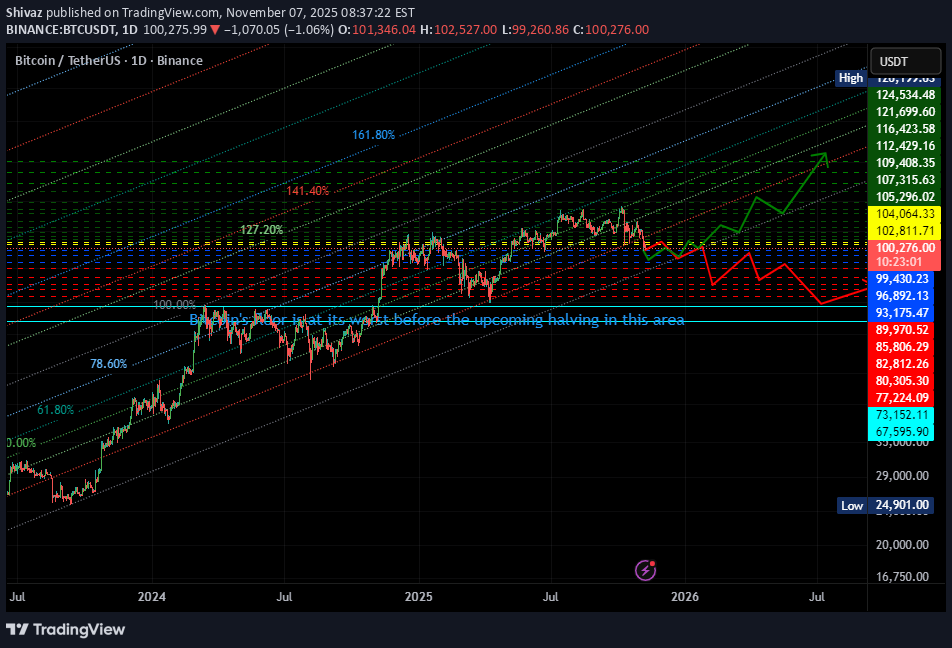Click the red 80,305.30 price label
This screenshot has width=952, height=648.
pos(902,381)
